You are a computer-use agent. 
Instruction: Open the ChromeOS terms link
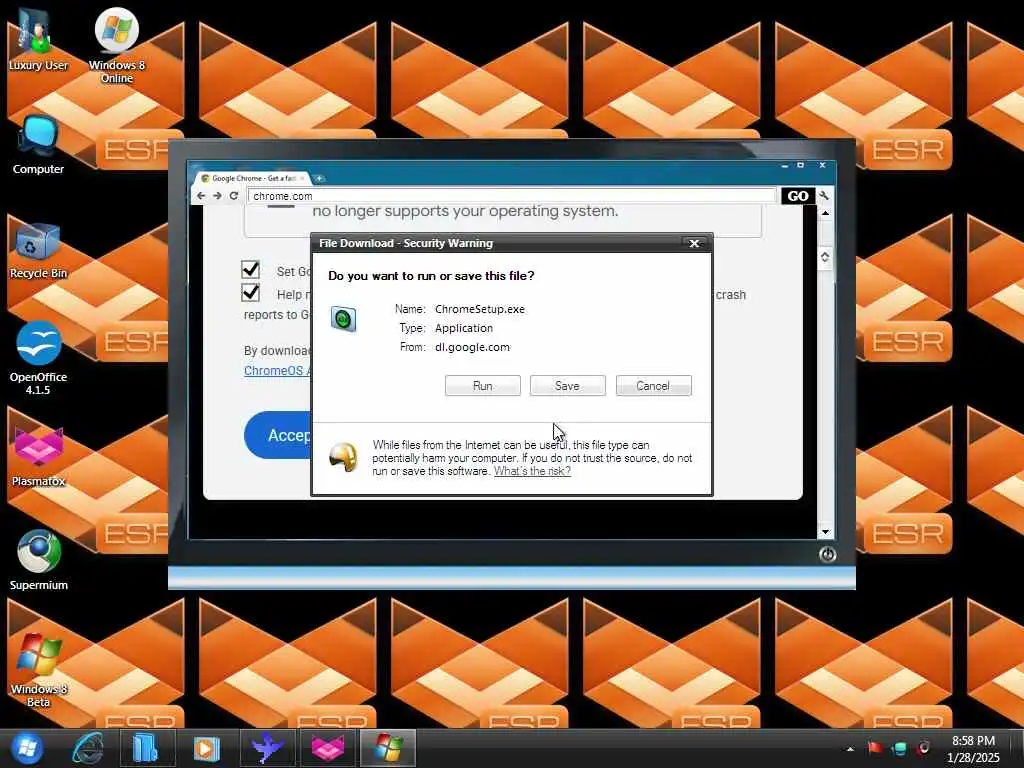point(277,371)
